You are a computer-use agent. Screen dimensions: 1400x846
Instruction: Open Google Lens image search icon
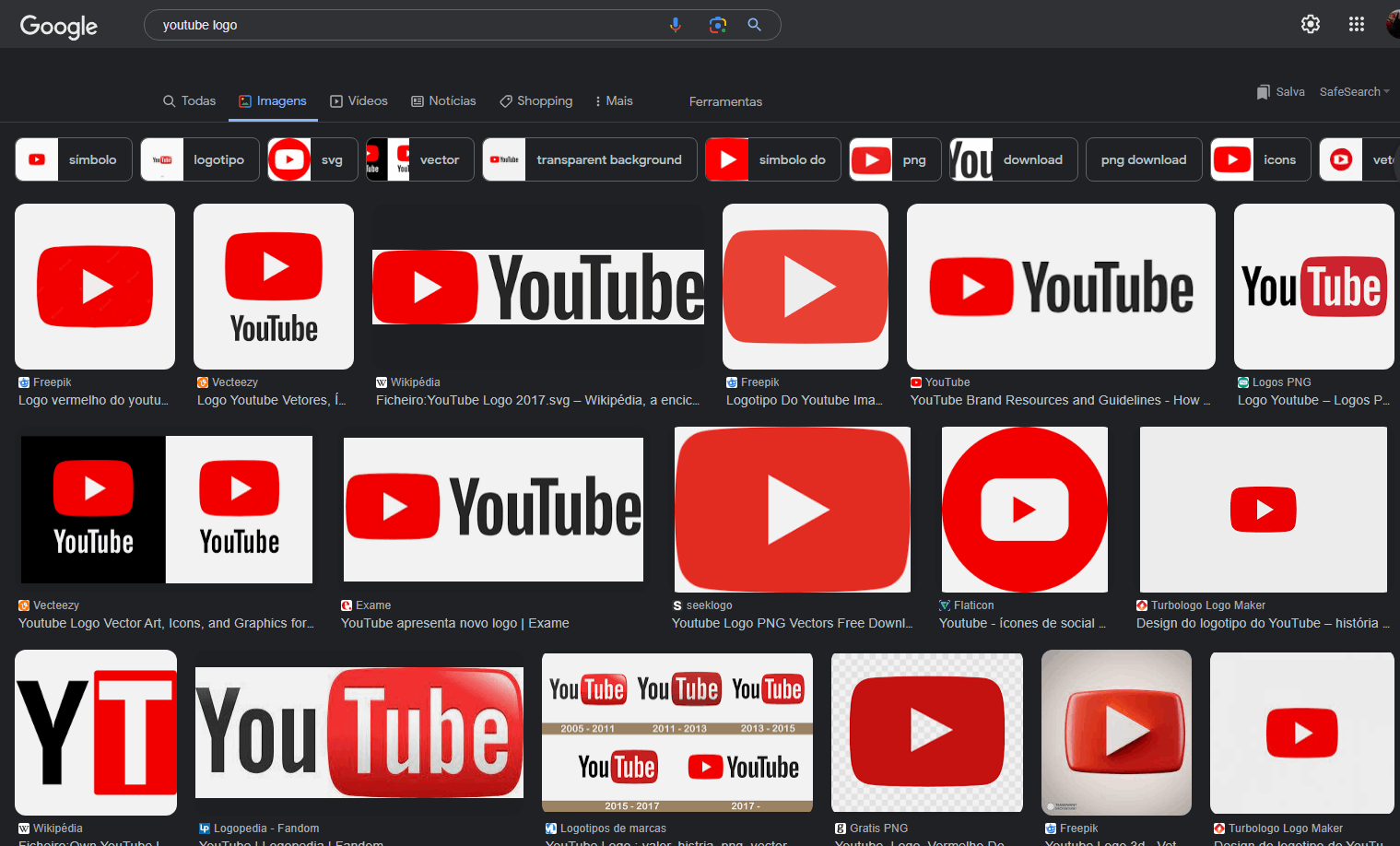[x=718, y=25]
